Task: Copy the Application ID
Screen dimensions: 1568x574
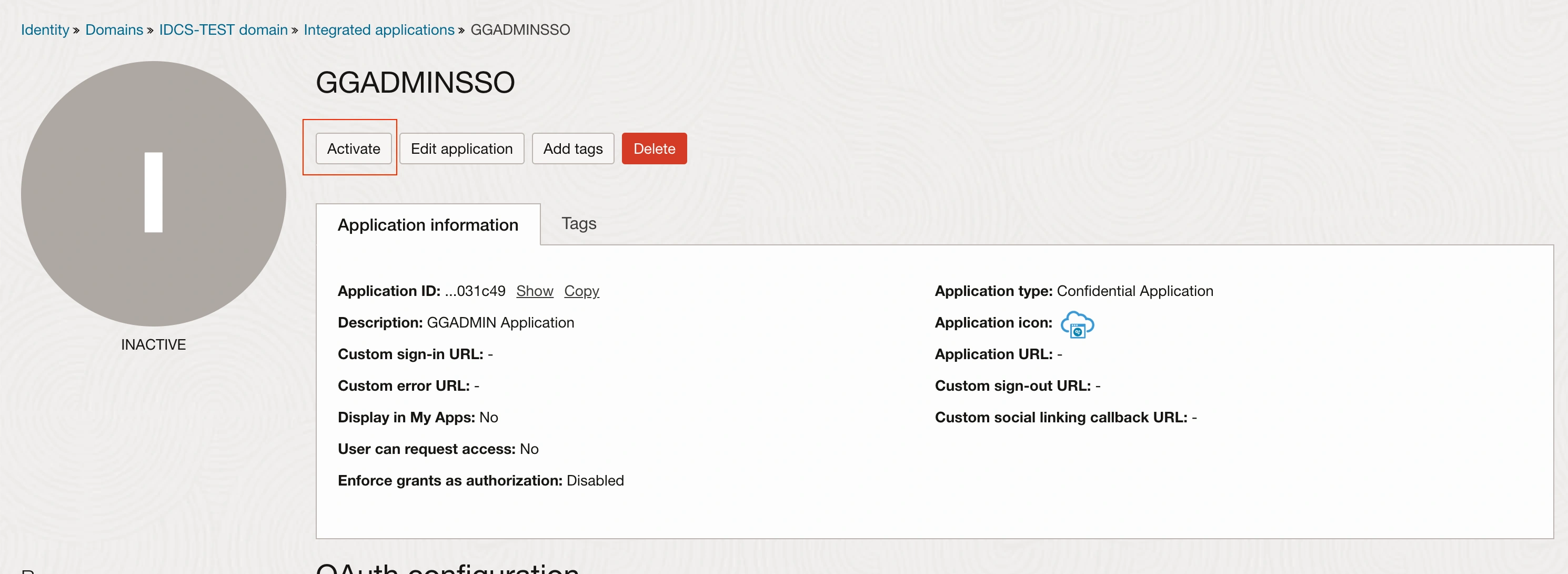Action: click(581, 291)
